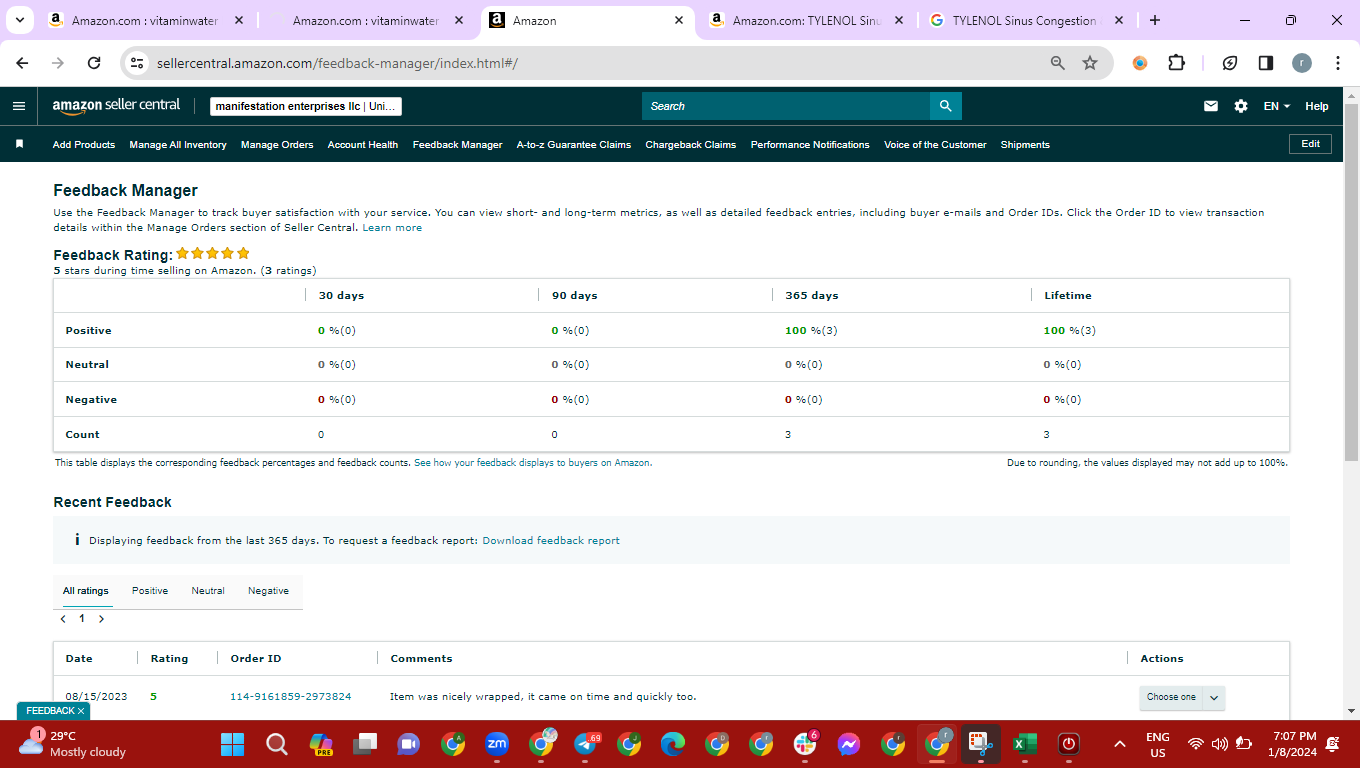Switch to the Neutral ratings tab
This screenshot has height=768, width=1360.
click(x=208, y=591)
